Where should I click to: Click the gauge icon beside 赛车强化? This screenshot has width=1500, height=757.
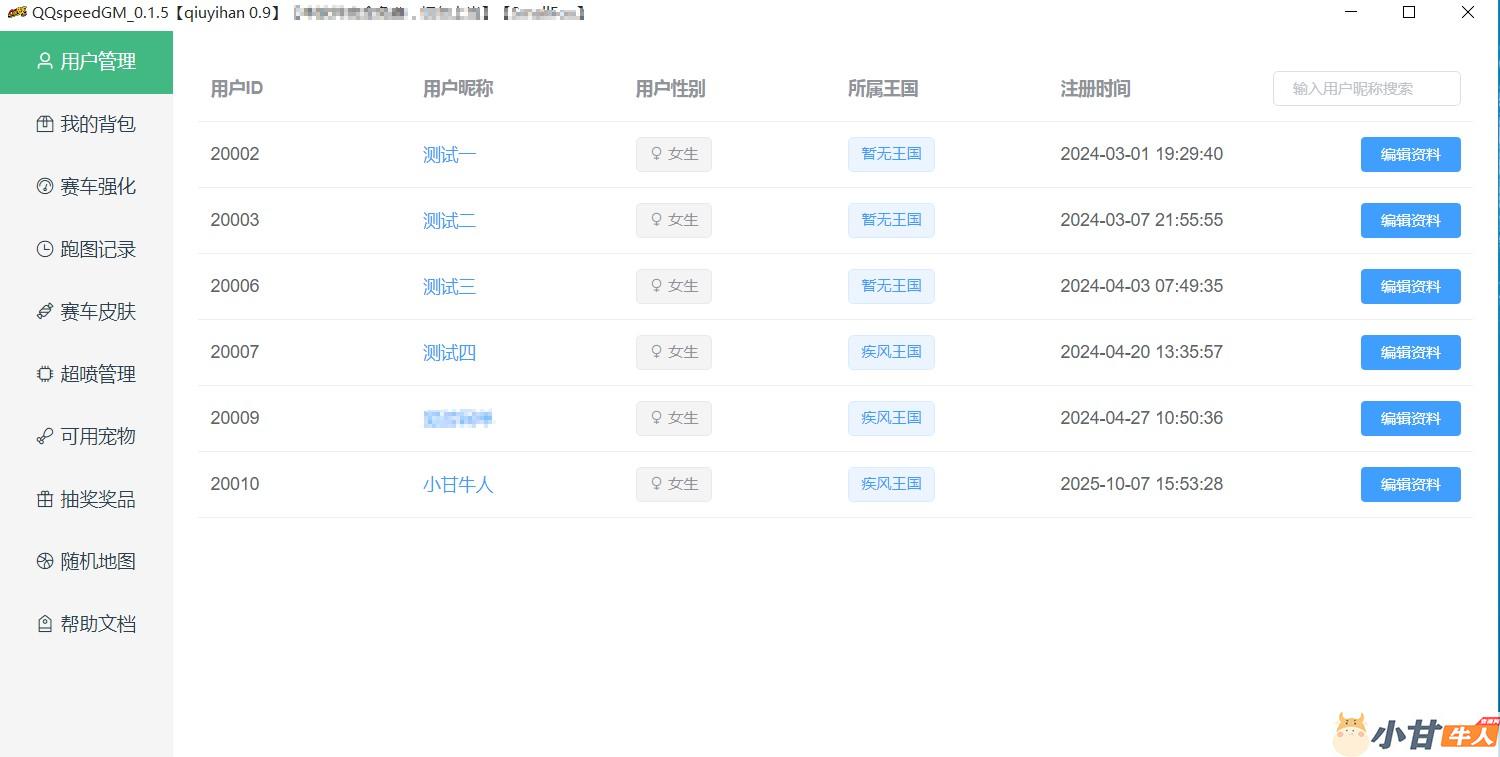click(x=44, y=186)
